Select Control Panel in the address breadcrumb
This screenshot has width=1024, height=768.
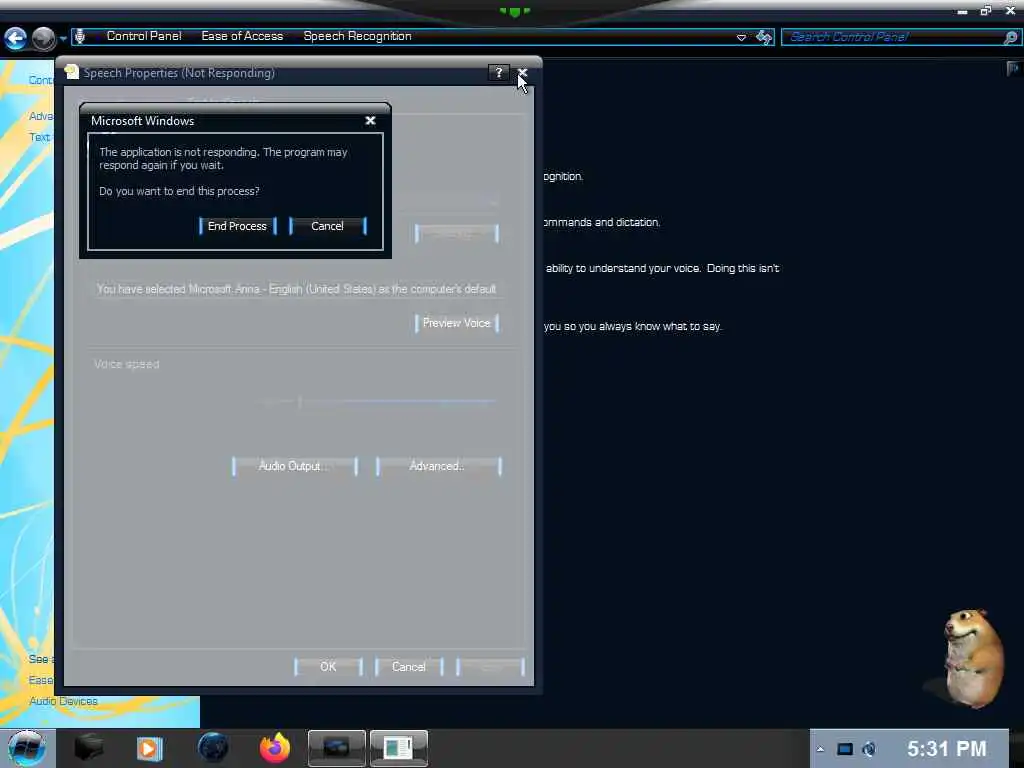click(144, 37)
